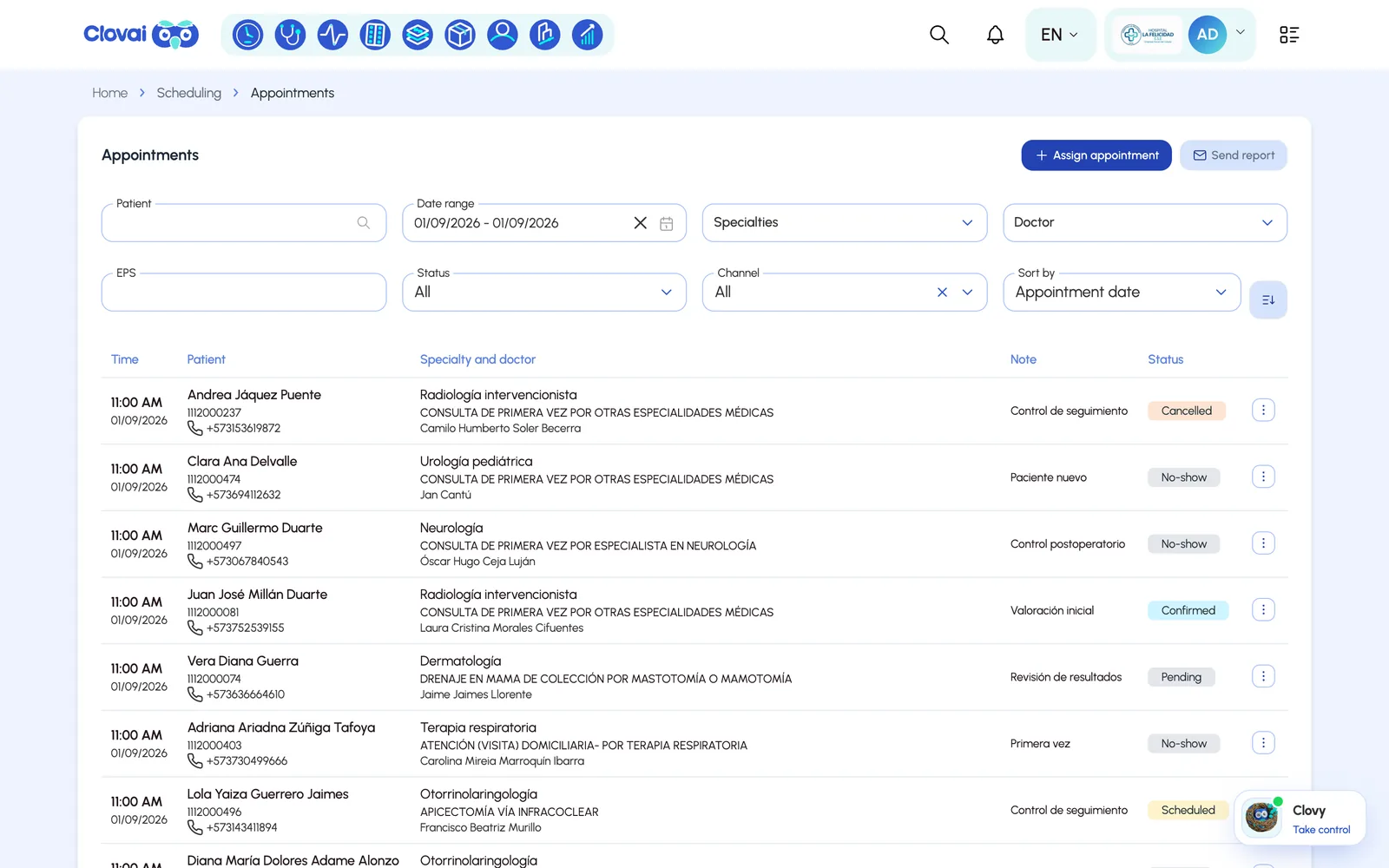1389x868 pixels.
Task: Click Take control link in Clovy
Action: (x=1321, y=830)
